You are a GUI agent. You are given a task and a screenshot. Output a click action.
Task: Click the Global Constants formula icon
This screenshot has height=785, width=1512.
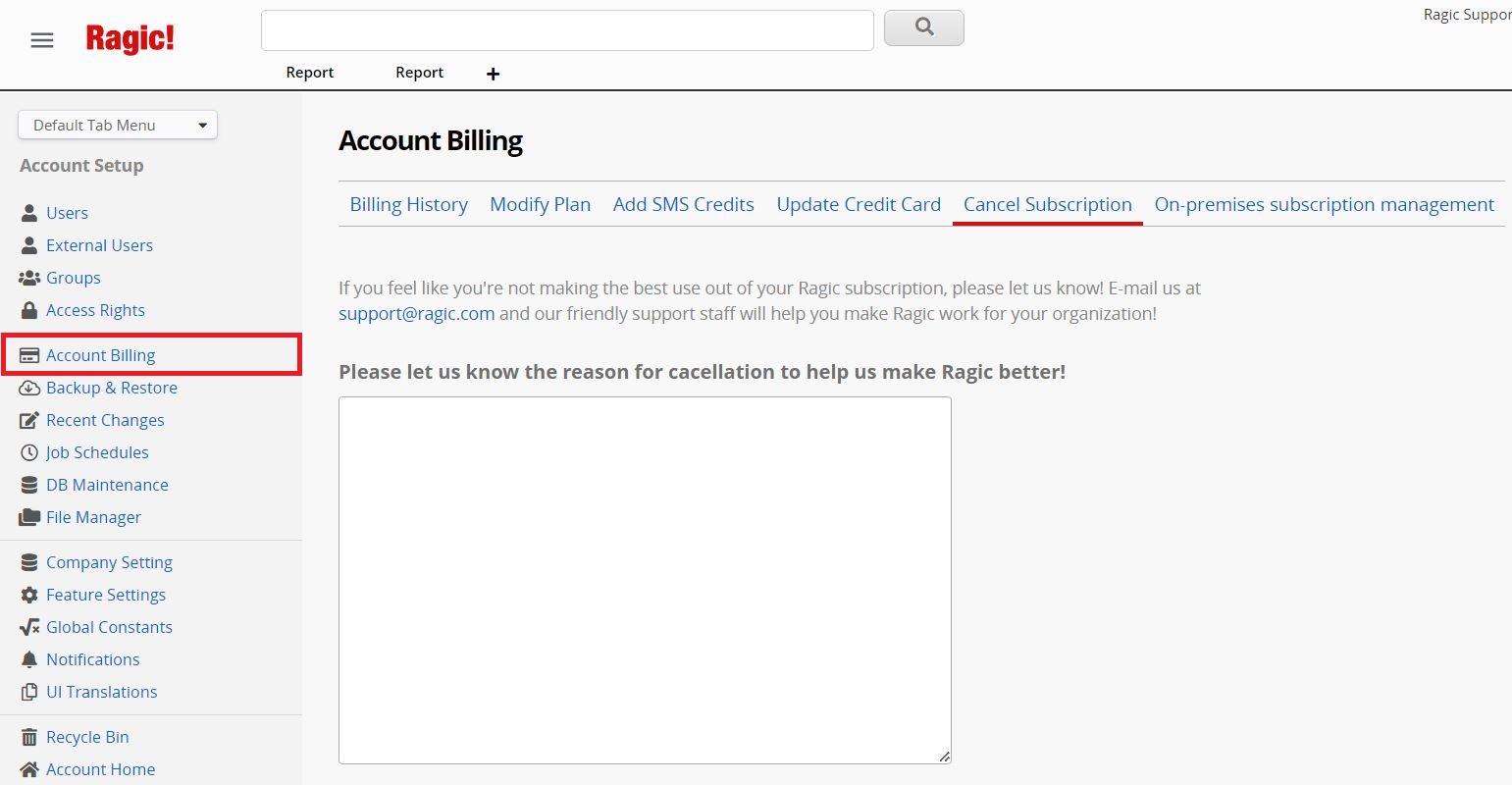click(29, 627)
